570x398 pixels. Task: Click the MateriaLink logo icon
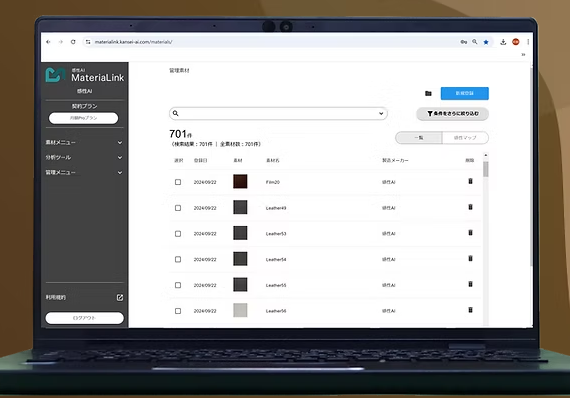point(55,75)
